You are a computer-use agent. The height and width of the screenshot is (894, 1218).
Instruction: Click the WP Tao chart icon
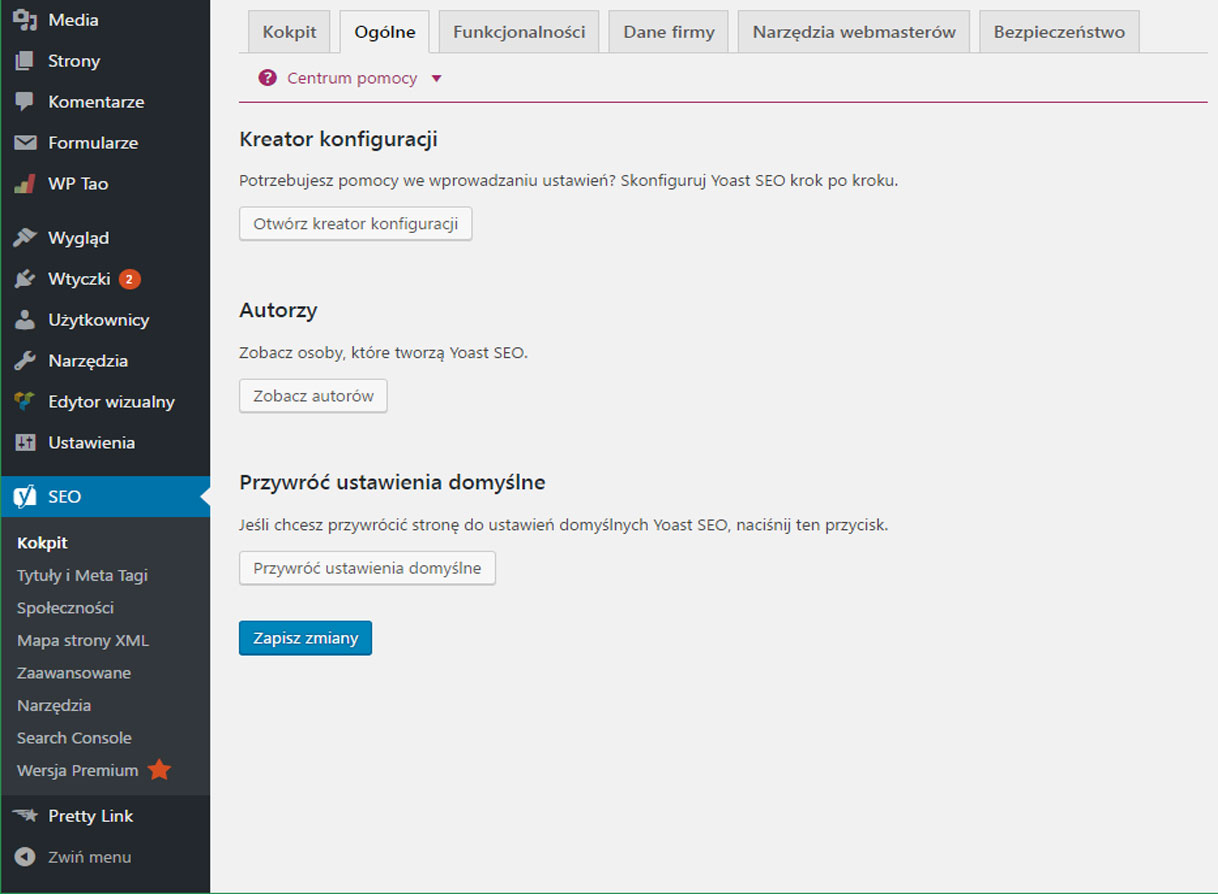(x=25, y=184)
